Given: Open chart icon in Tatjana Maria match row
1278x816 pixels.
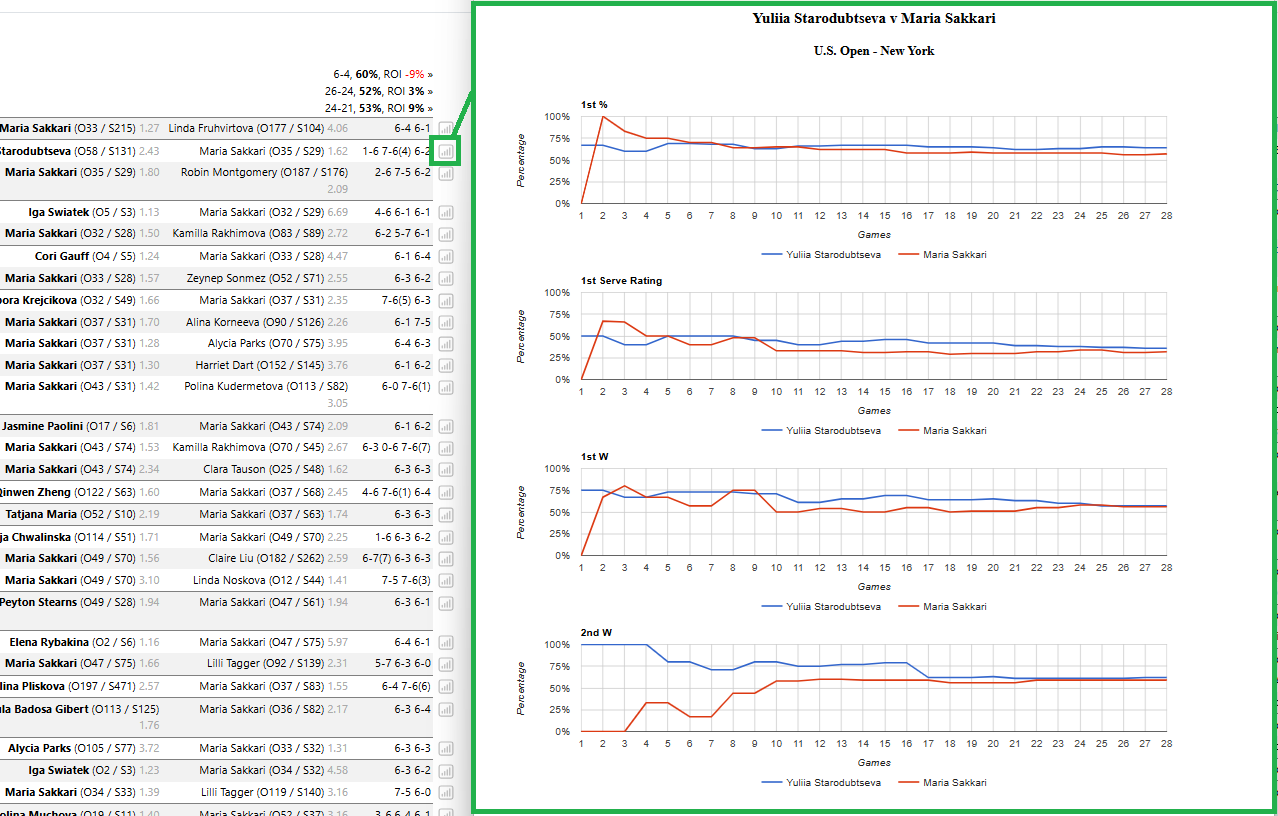Looking at the screenshot, I should (445, 515).
